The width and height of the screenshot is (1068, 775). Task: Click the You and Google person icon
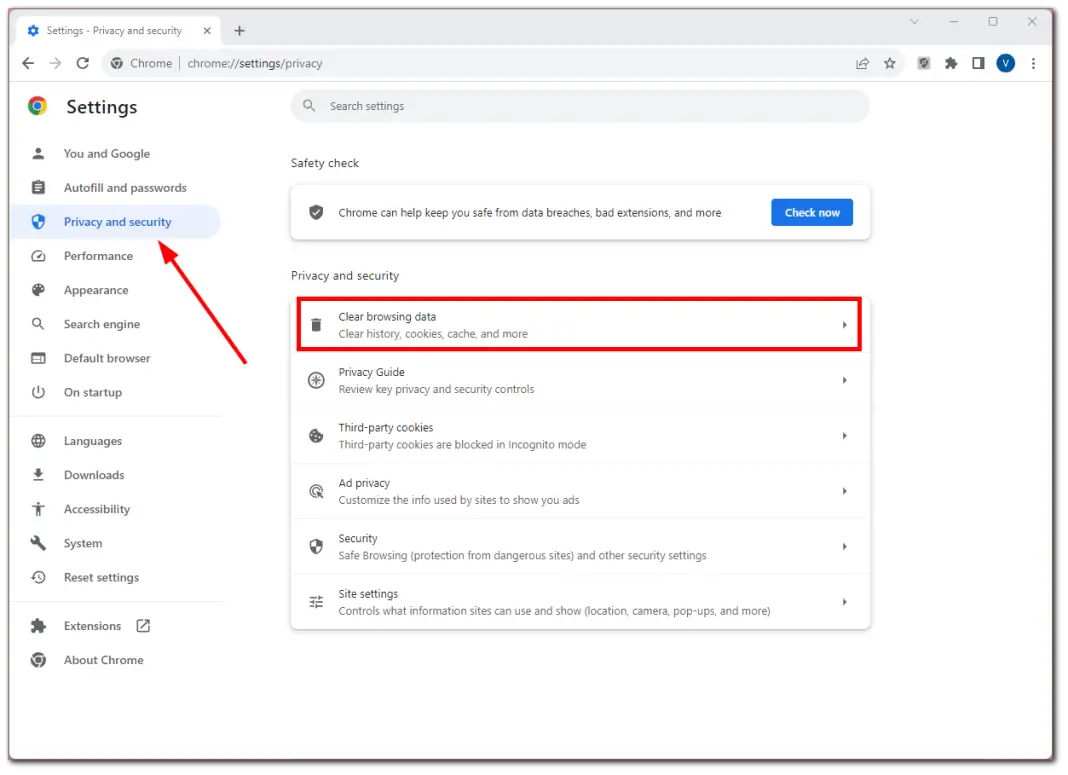click(37, 153)
